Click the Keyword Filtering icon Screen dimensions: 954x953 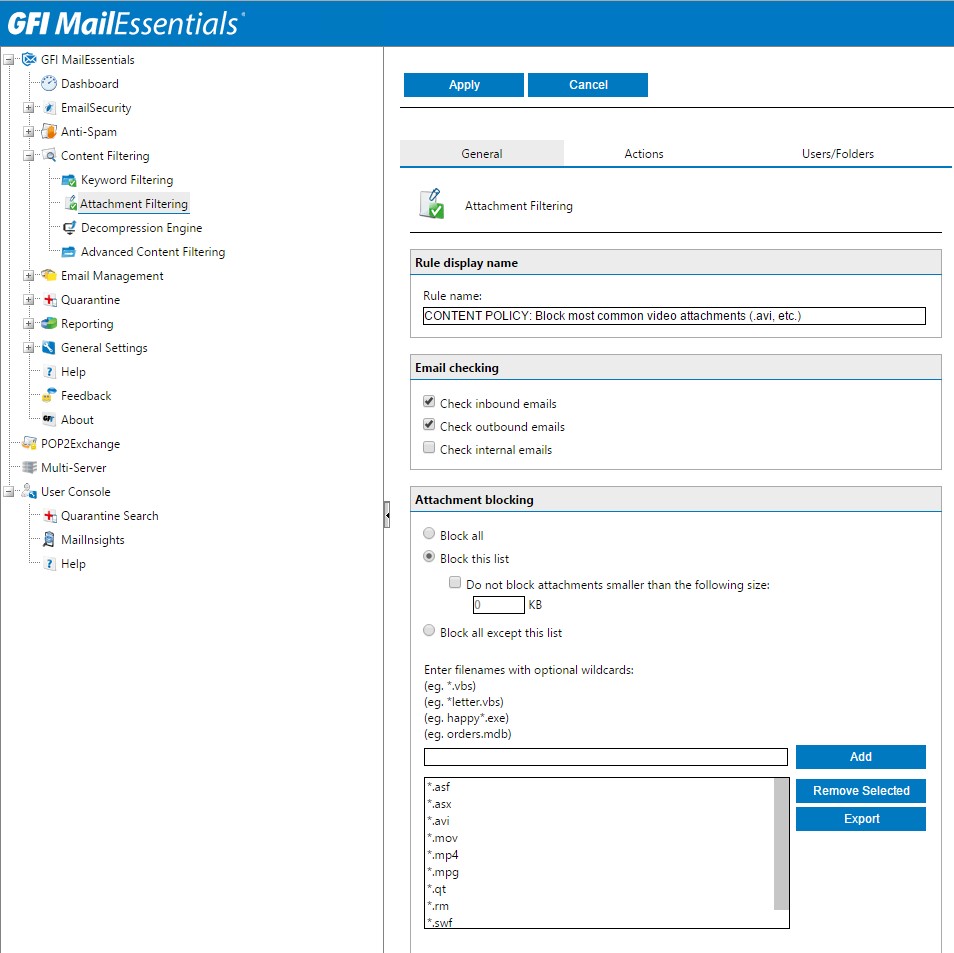click(x=69, y=180)
